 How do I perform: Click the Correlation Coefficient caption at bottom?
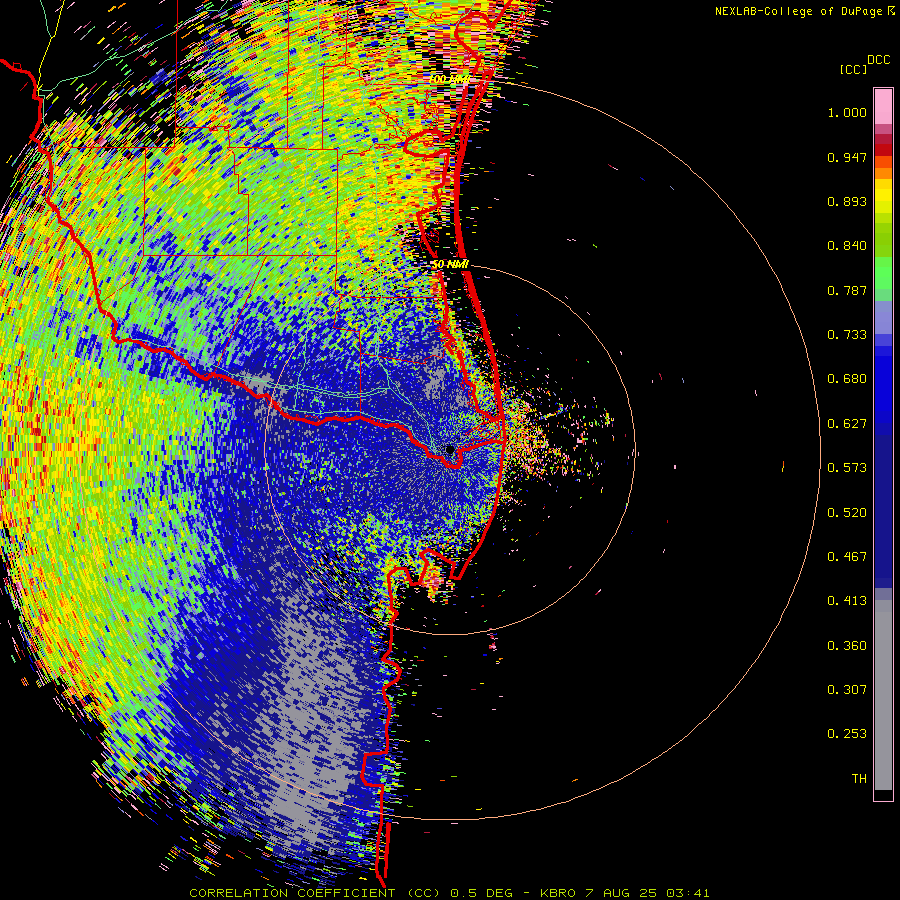[x=449, y=893]
